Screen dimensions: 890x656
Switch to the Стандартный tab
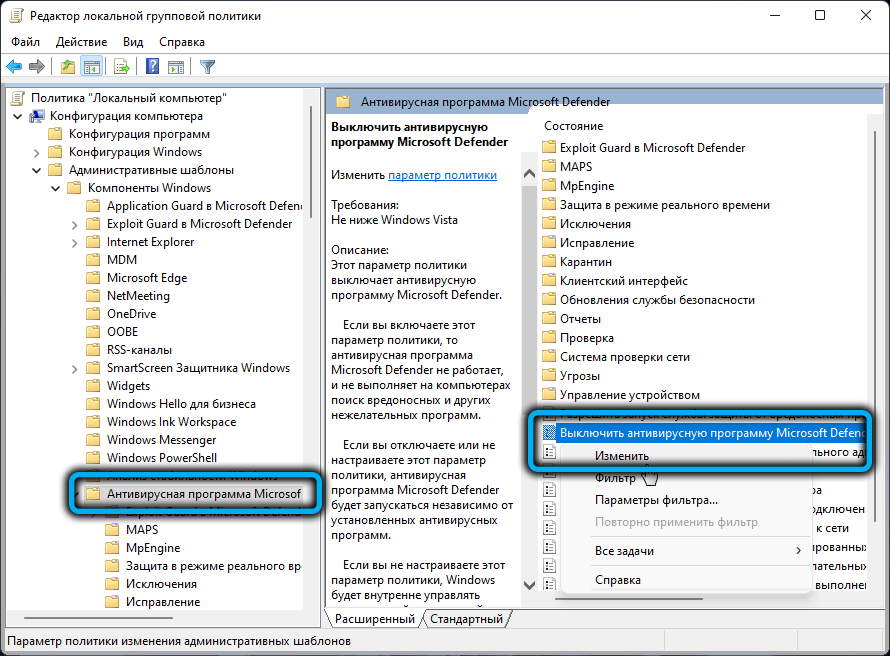(467, 619)
